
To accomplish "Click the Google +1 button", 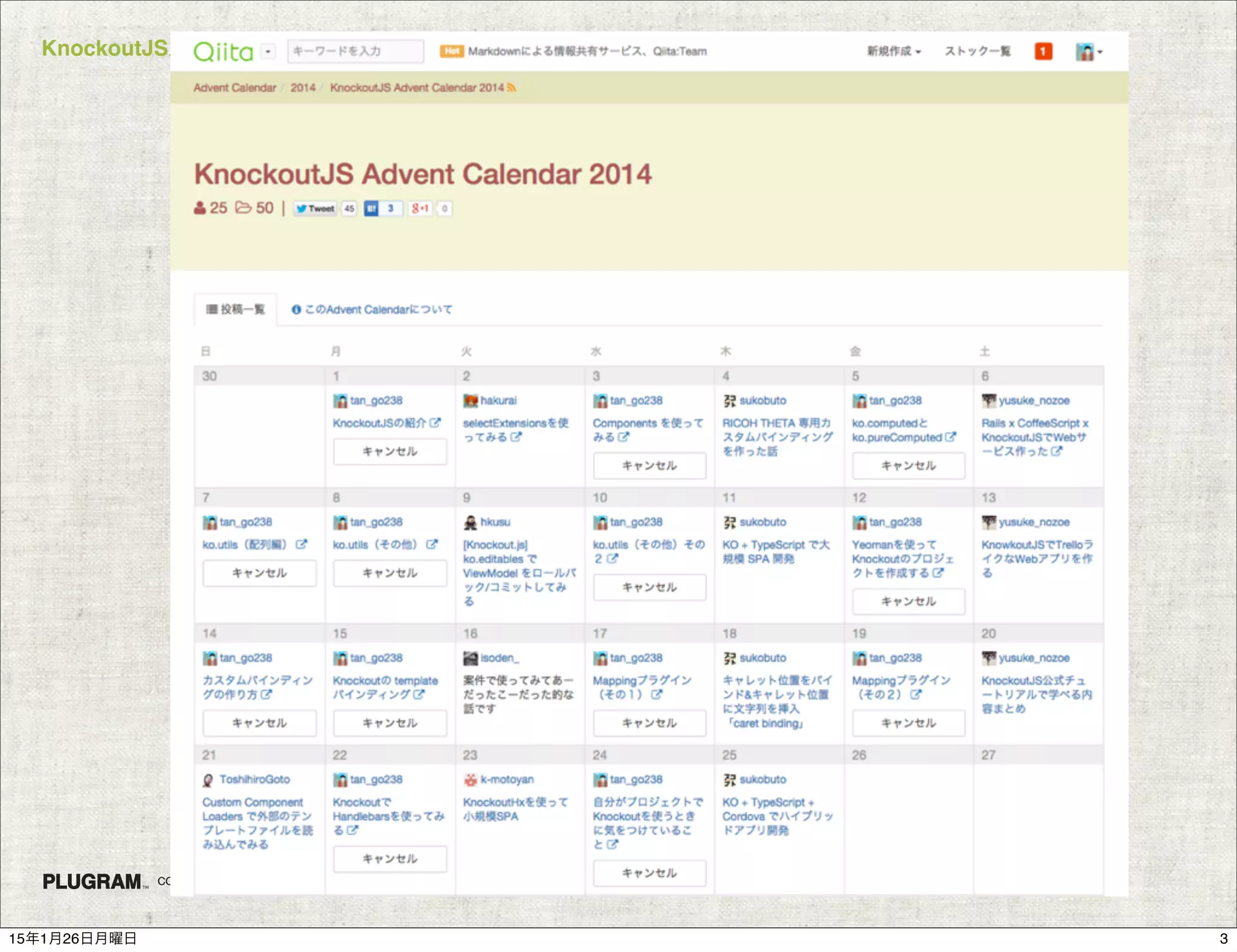I will point(420,208).
